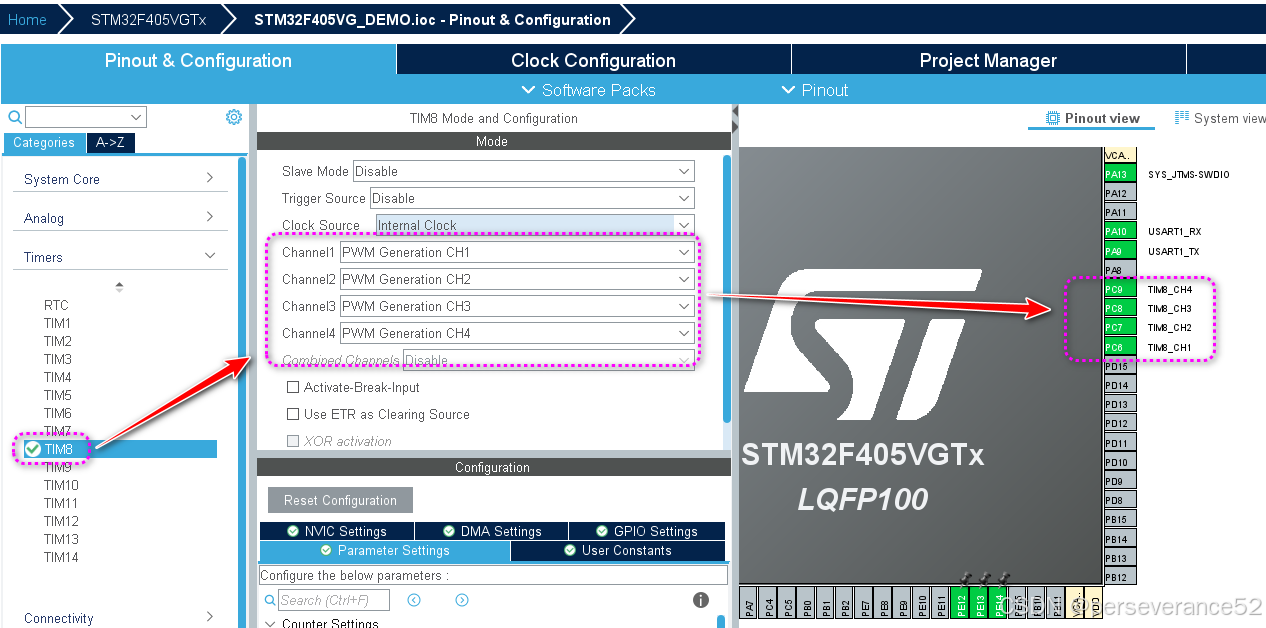Open the DMA Settings tab
The width and height of the screenshot is (1266, 628).
coord(491,531)
